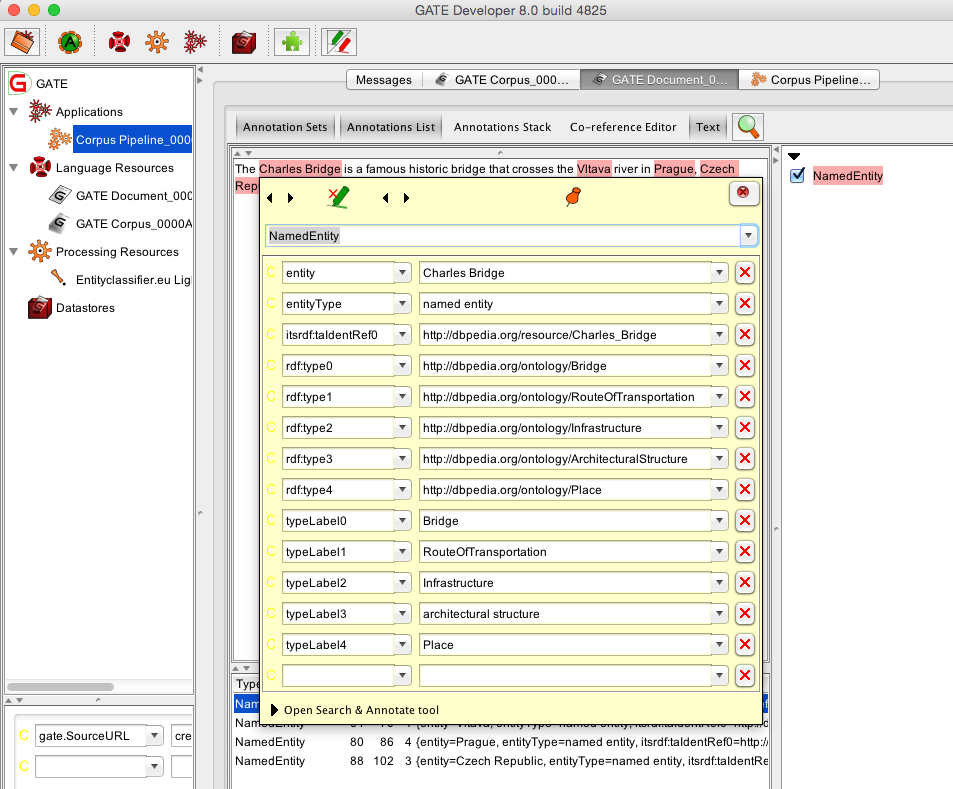Screen dimensions: 953x789
Task: Click the Prague highlighted annotation in text
Action: (673, 169)
